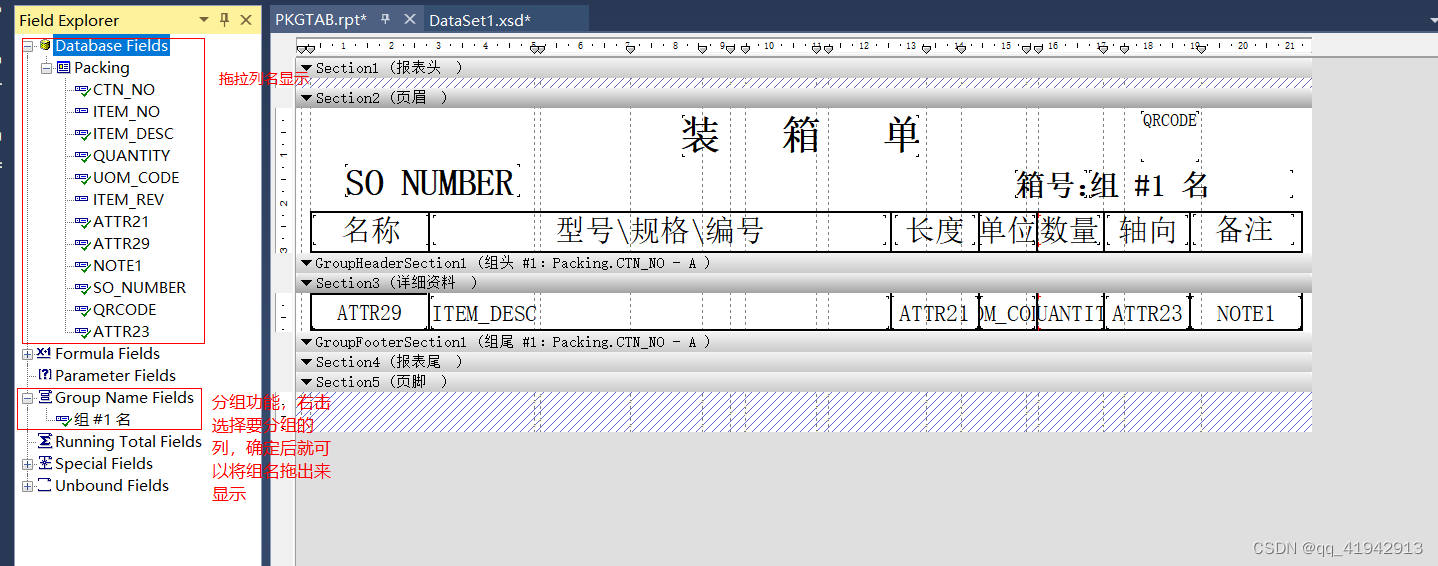Image resolution: width=1438 pixels, height=566 pixels.
Task: Expand the Formula Fields node
Action: [27, 354]
